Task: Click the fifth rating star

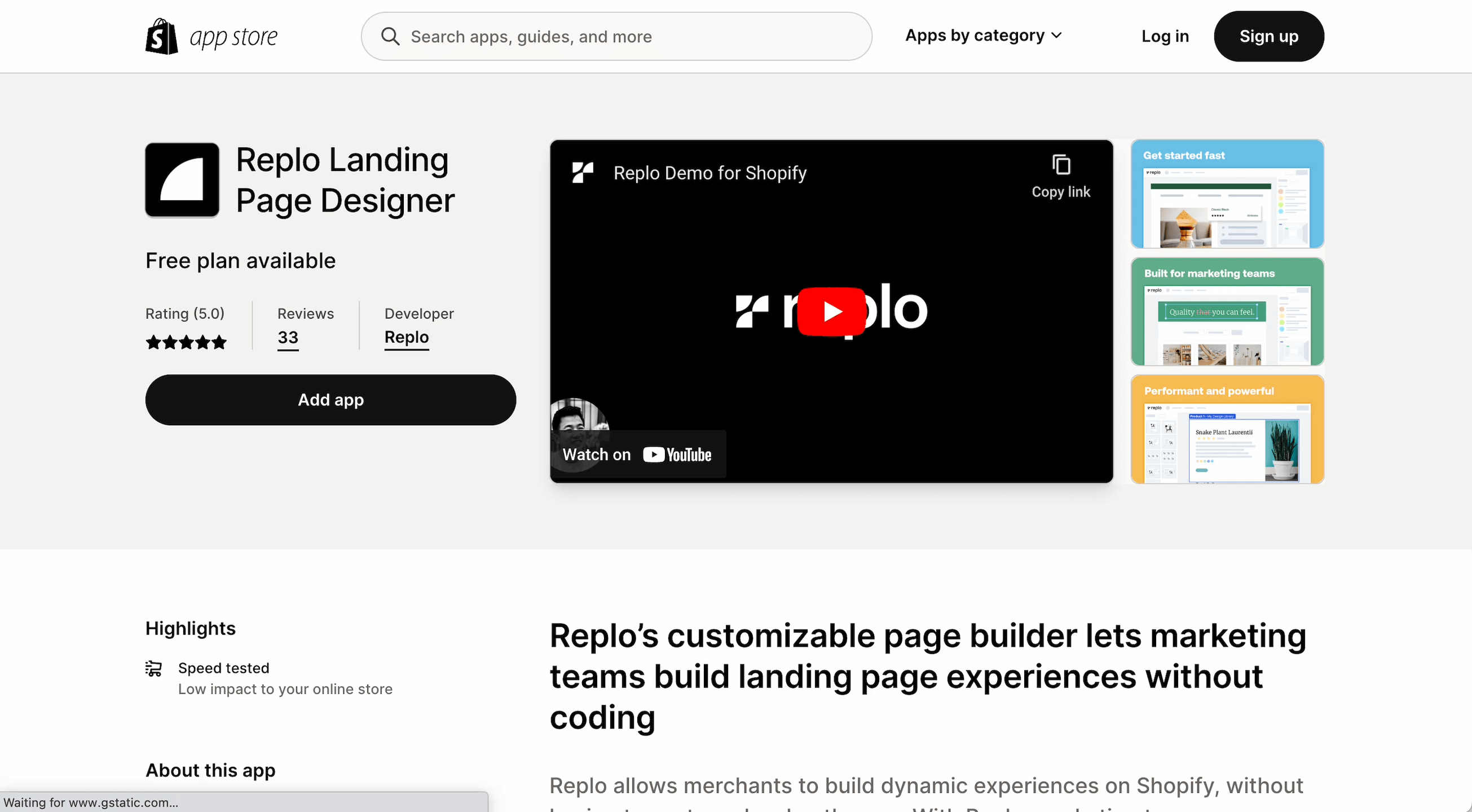Action: point(219,342)
